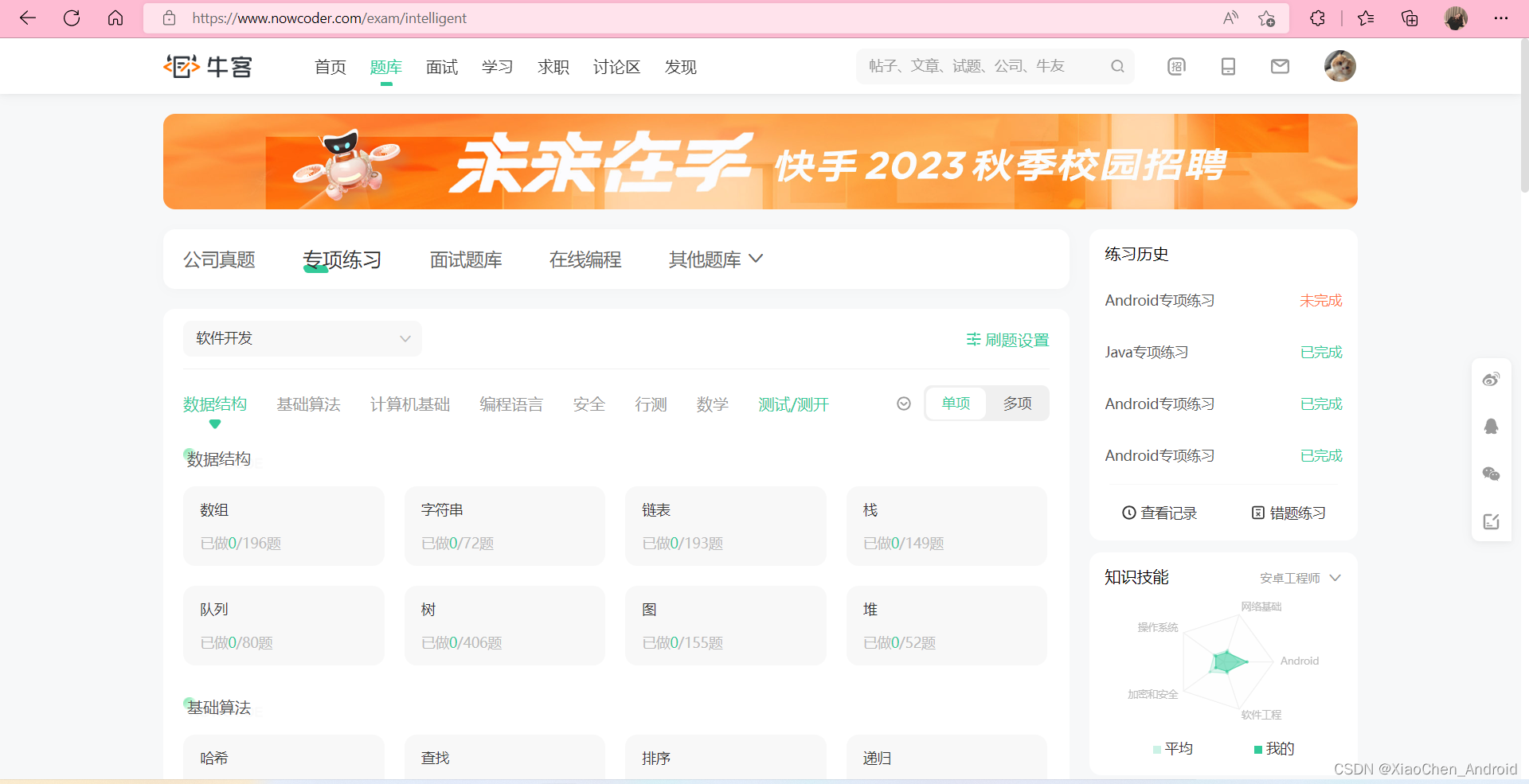The width and height of the screenshot is (1529, 784).
Task: Share via the QQ penguin icon
Action: (x=1491, y=427)
